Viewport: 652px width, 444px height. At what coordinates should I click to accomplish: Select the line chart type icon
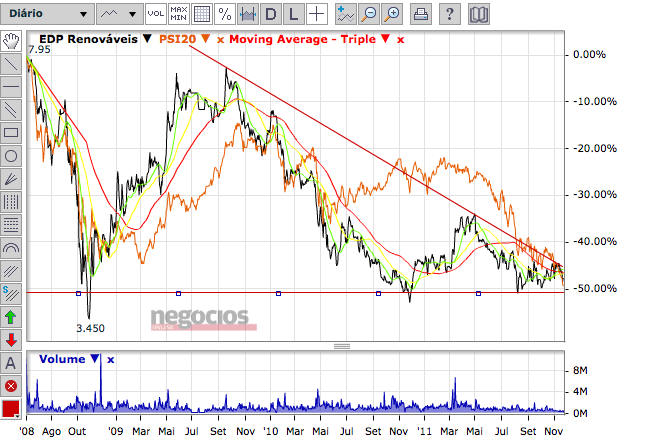[109, 14]
